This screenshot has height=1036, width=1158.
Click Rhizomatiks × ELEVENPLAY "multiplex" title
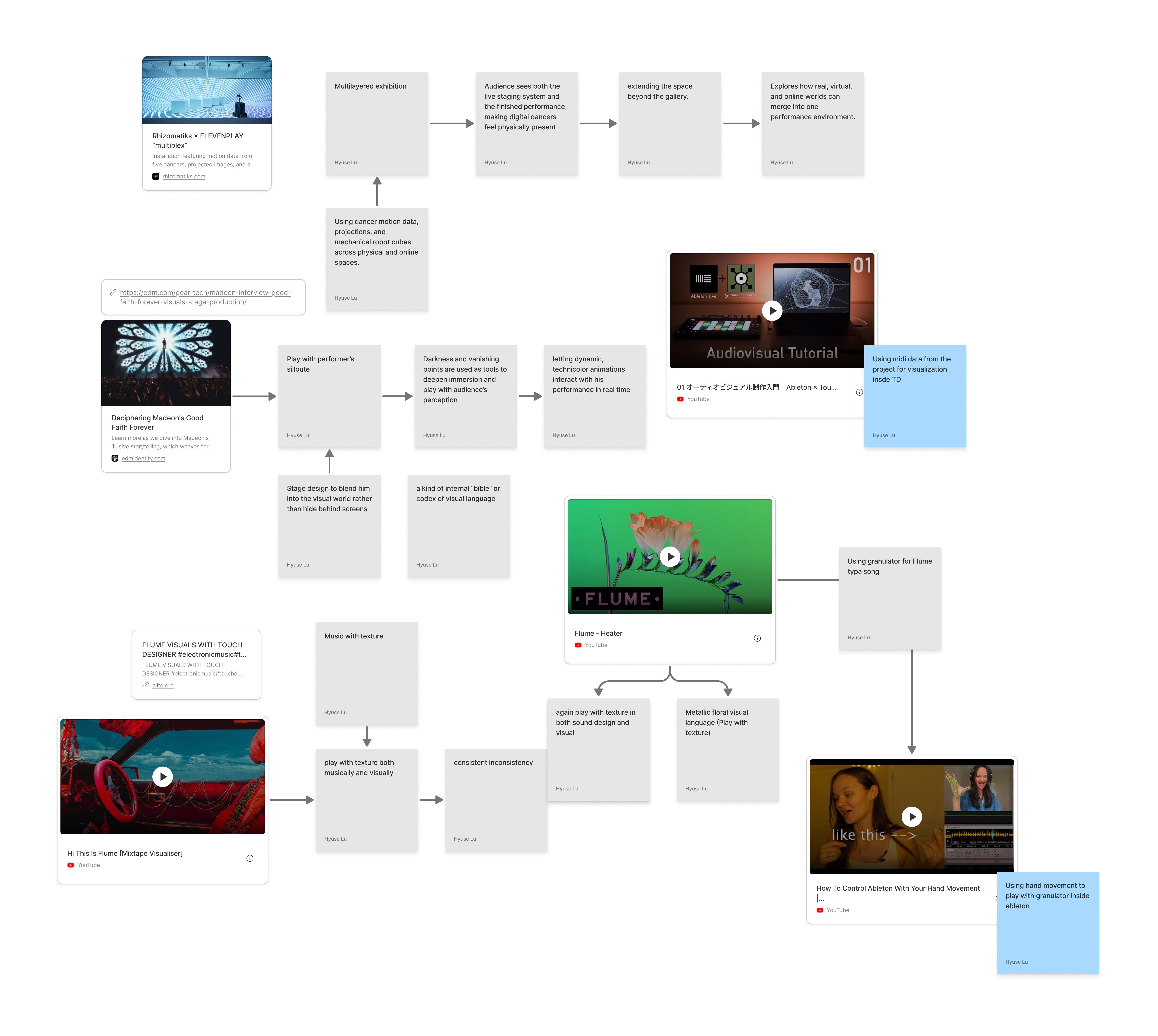[198, 141]
